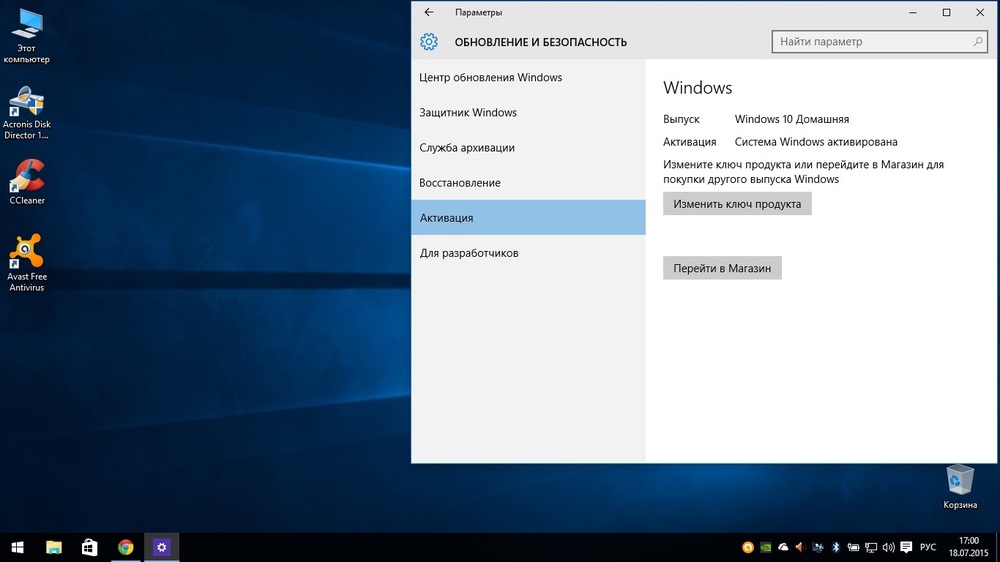This screenshot has width=1000, height=562.
Task: Click the back arrow in Параметры window
Action: pyautogui.click(x=429, y=13)
